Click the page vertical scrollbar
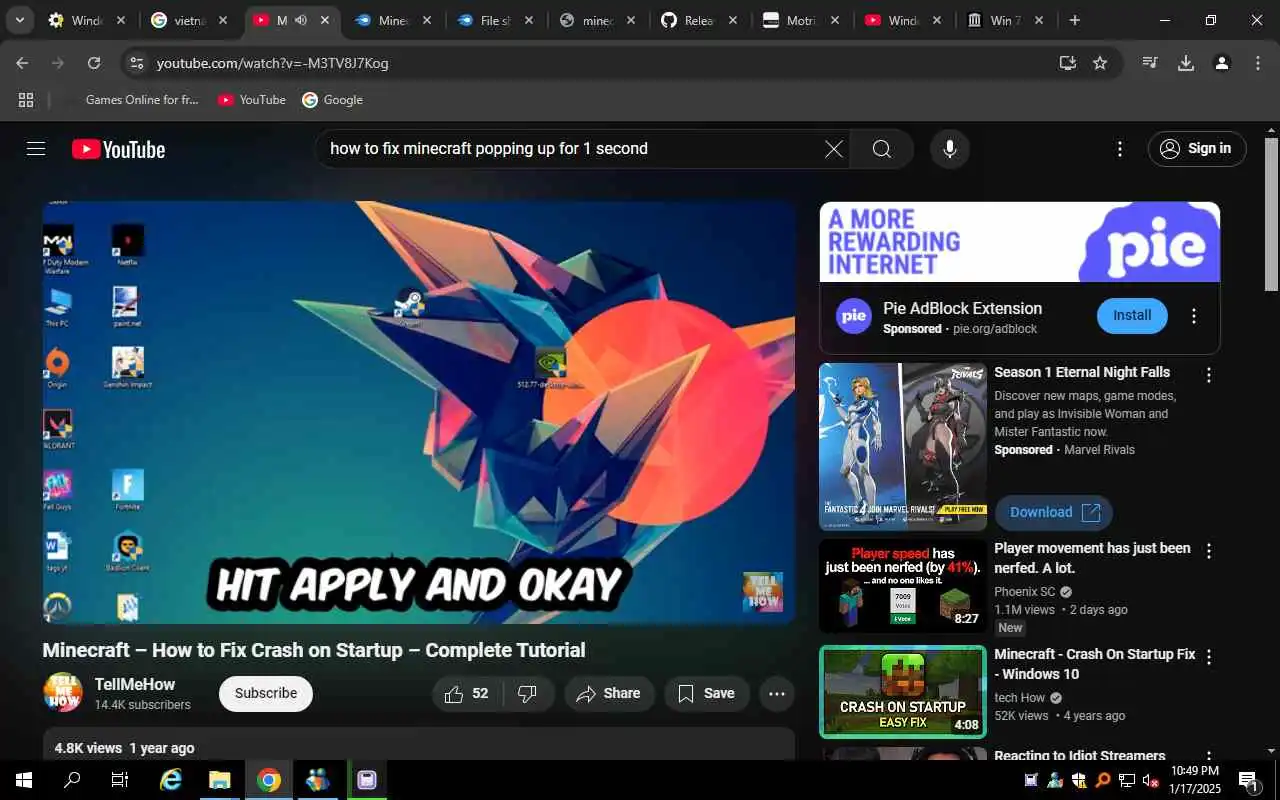The image size is (1280, 800). point(1271,215)
